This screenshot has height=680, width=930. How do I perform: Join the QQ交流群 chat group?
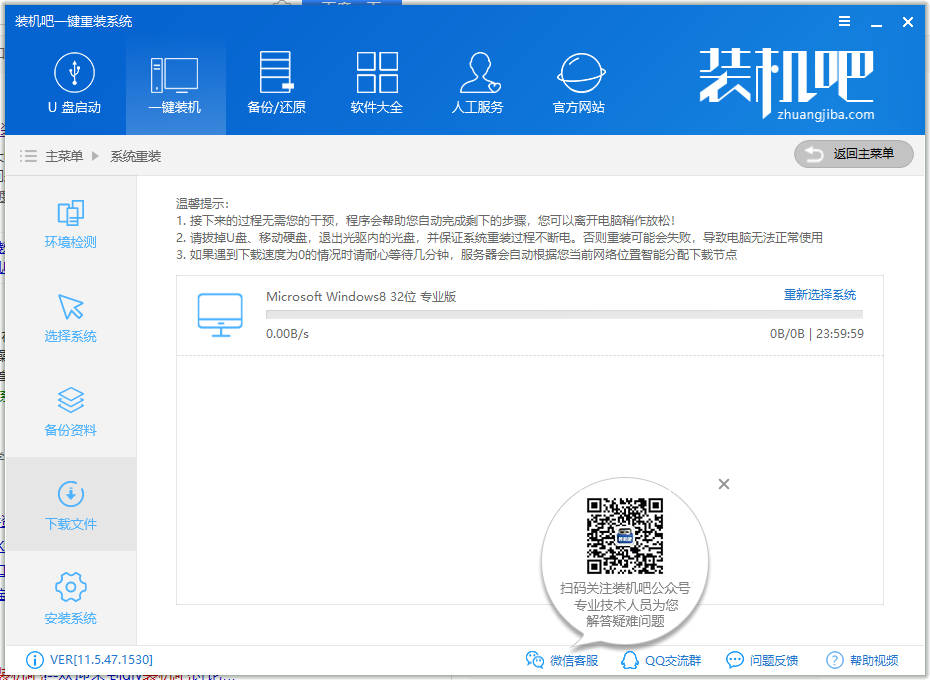click(x=661, y=660)
